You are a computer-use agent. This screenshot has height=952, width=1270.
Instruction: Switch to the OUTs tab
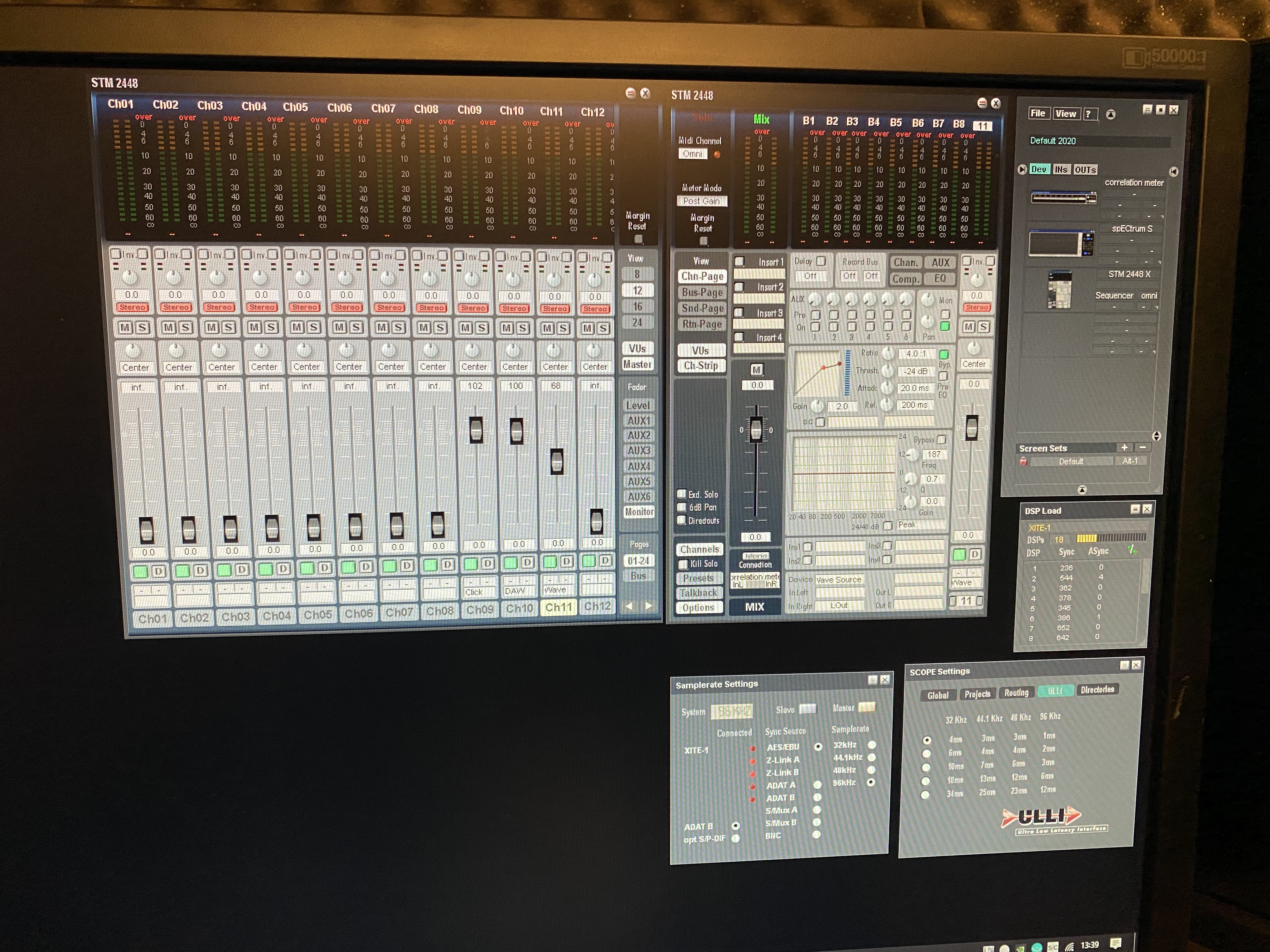[1085, 170]
